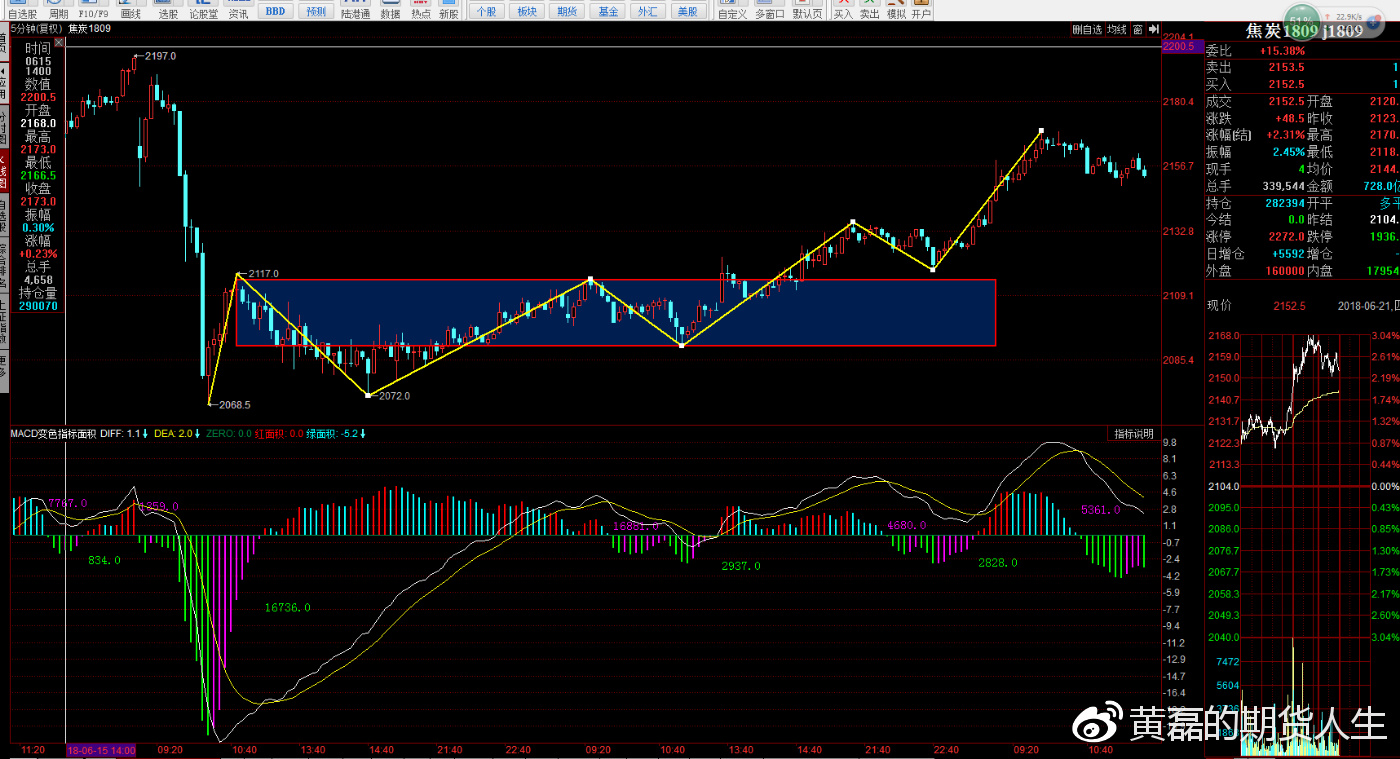Click the arrow icon to collapse the side panel
This screenshot has width=1400, height=759.
click(x=1152, y=30)
